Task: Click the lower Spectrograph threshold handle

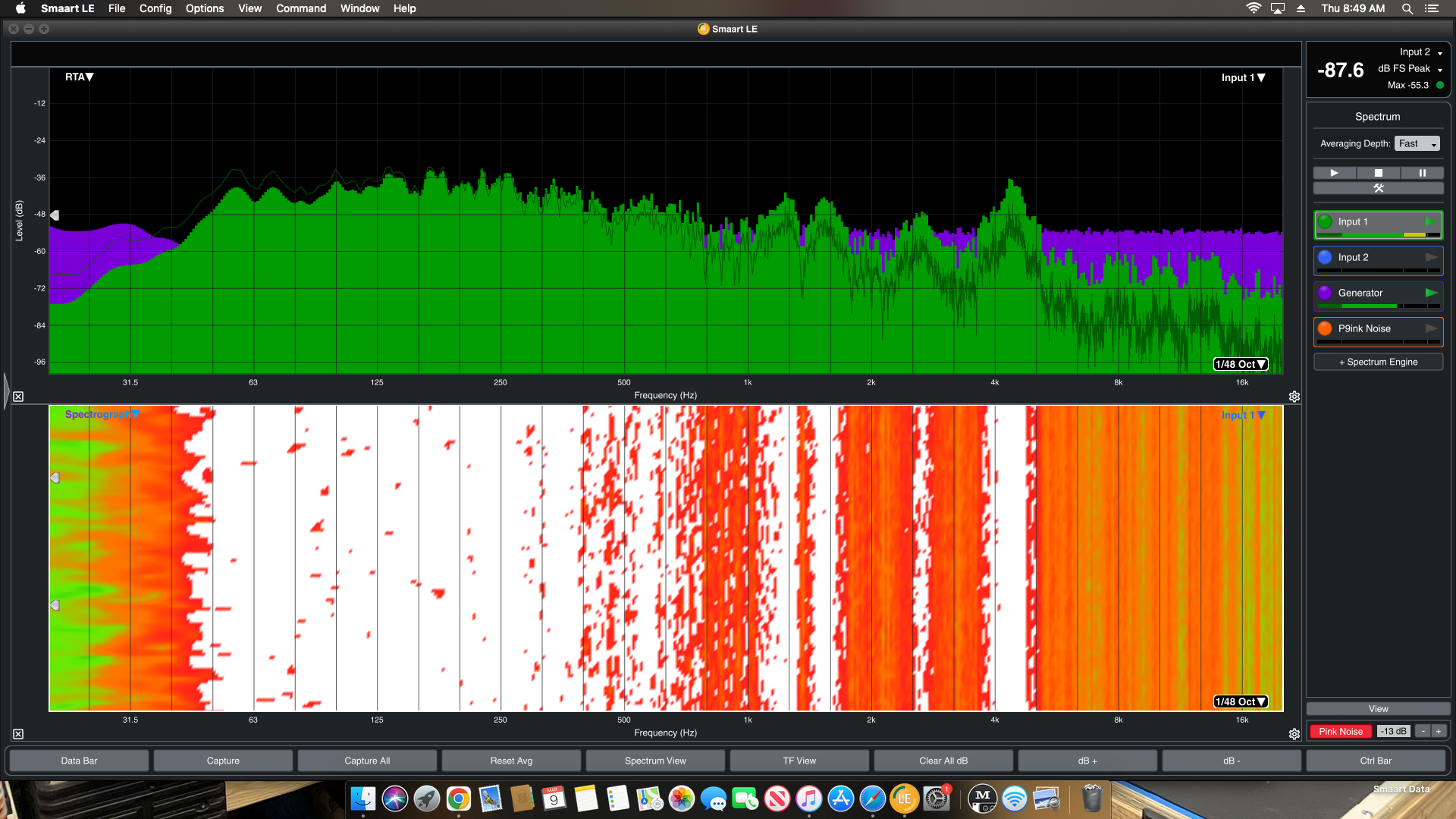Action: click(55, 605)
